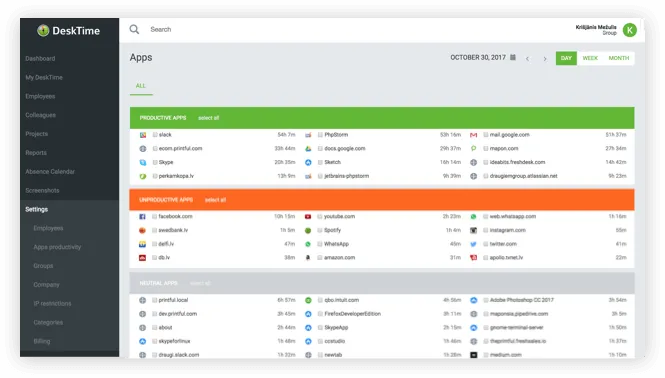Open Company settings

(x=47, y=285)
